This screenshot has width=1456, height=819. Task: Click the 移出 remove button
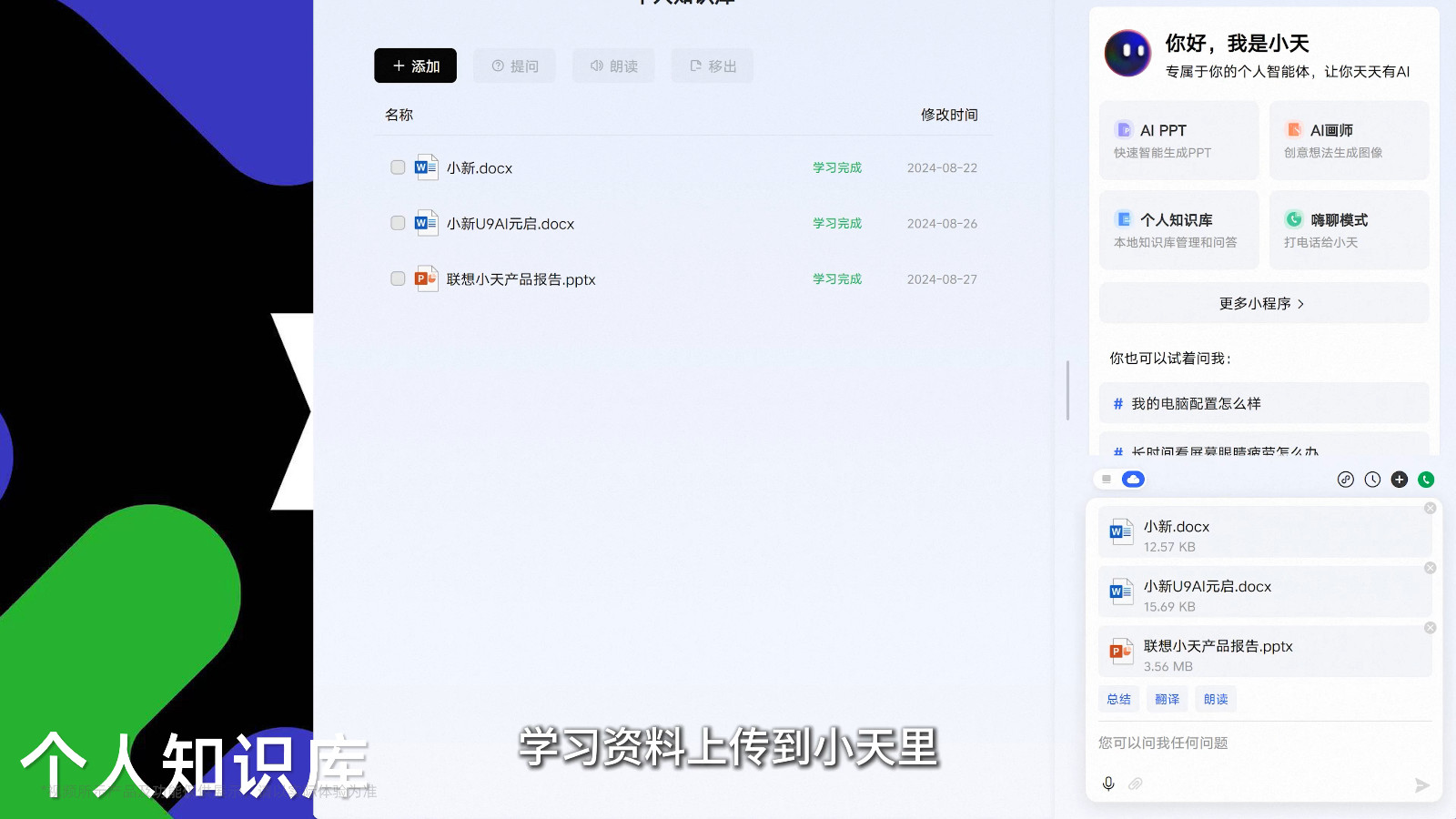(713, 66)
